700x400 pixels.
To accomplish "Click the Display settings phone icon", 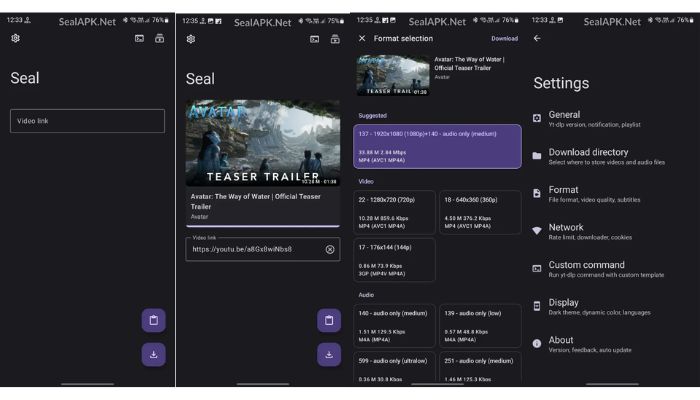I will (537, 306).
